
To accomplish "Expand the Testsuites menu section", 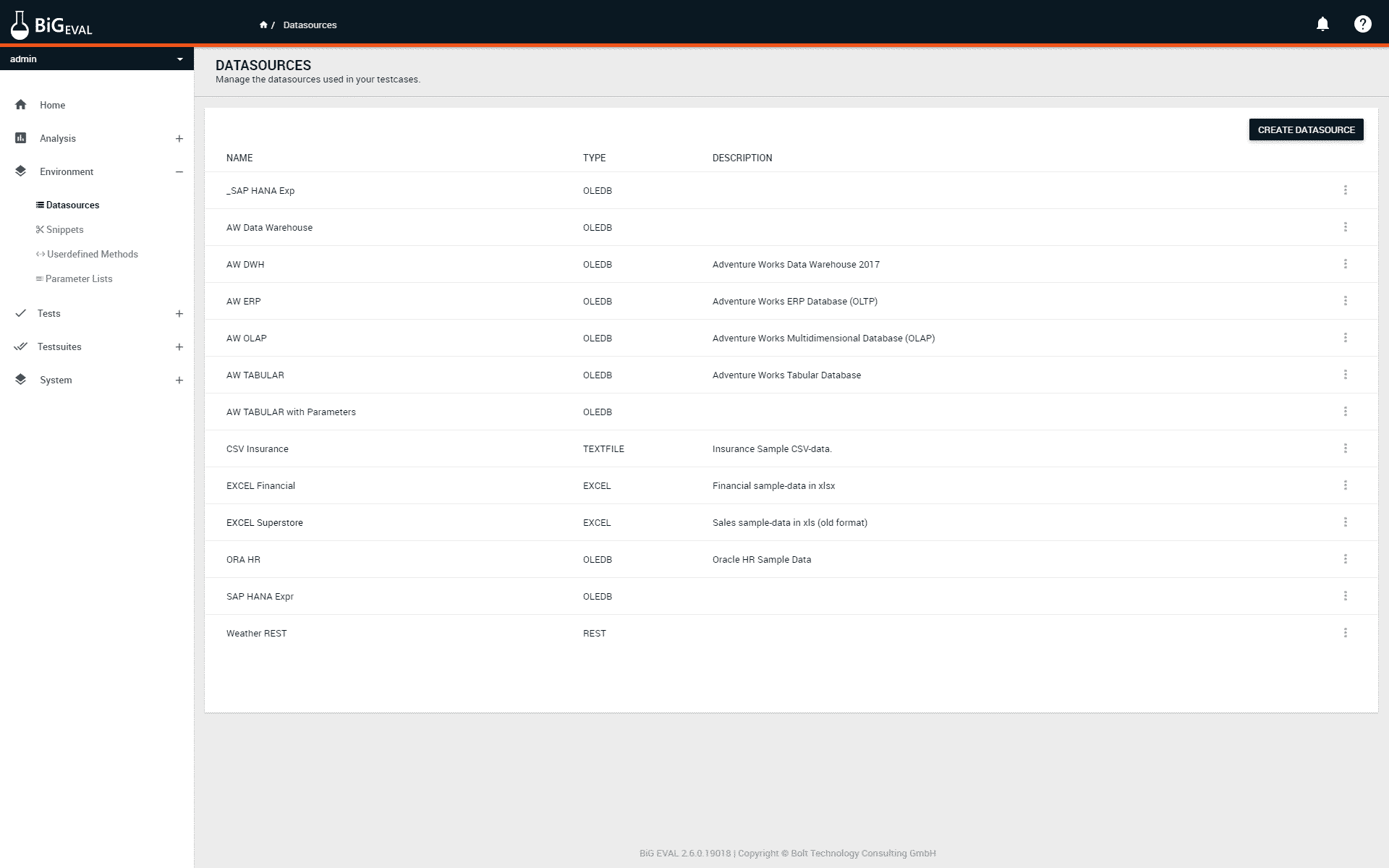I will (179, 346).
